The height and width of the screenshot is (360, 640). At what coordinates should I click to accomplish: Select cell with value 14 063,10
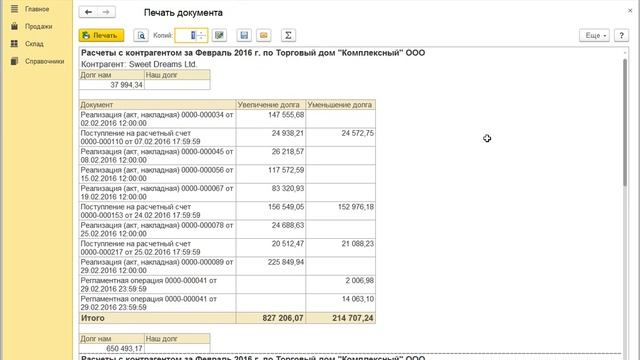tap(340, 303)
